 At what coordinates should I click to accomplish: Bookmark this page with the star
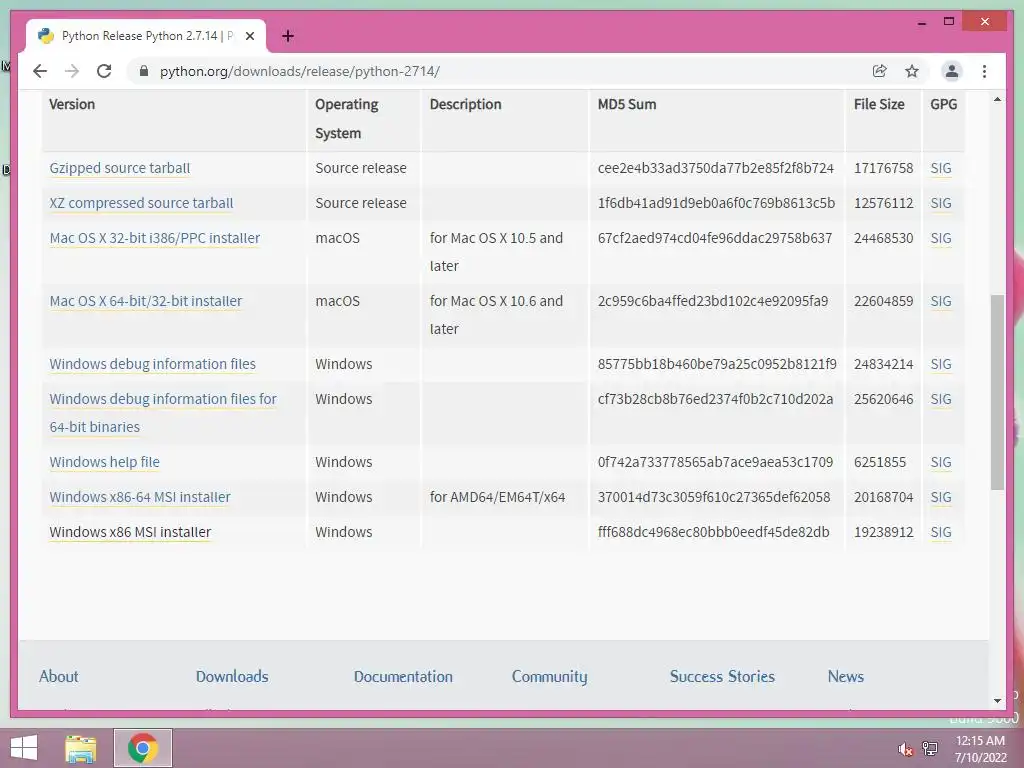pos(912,71)
